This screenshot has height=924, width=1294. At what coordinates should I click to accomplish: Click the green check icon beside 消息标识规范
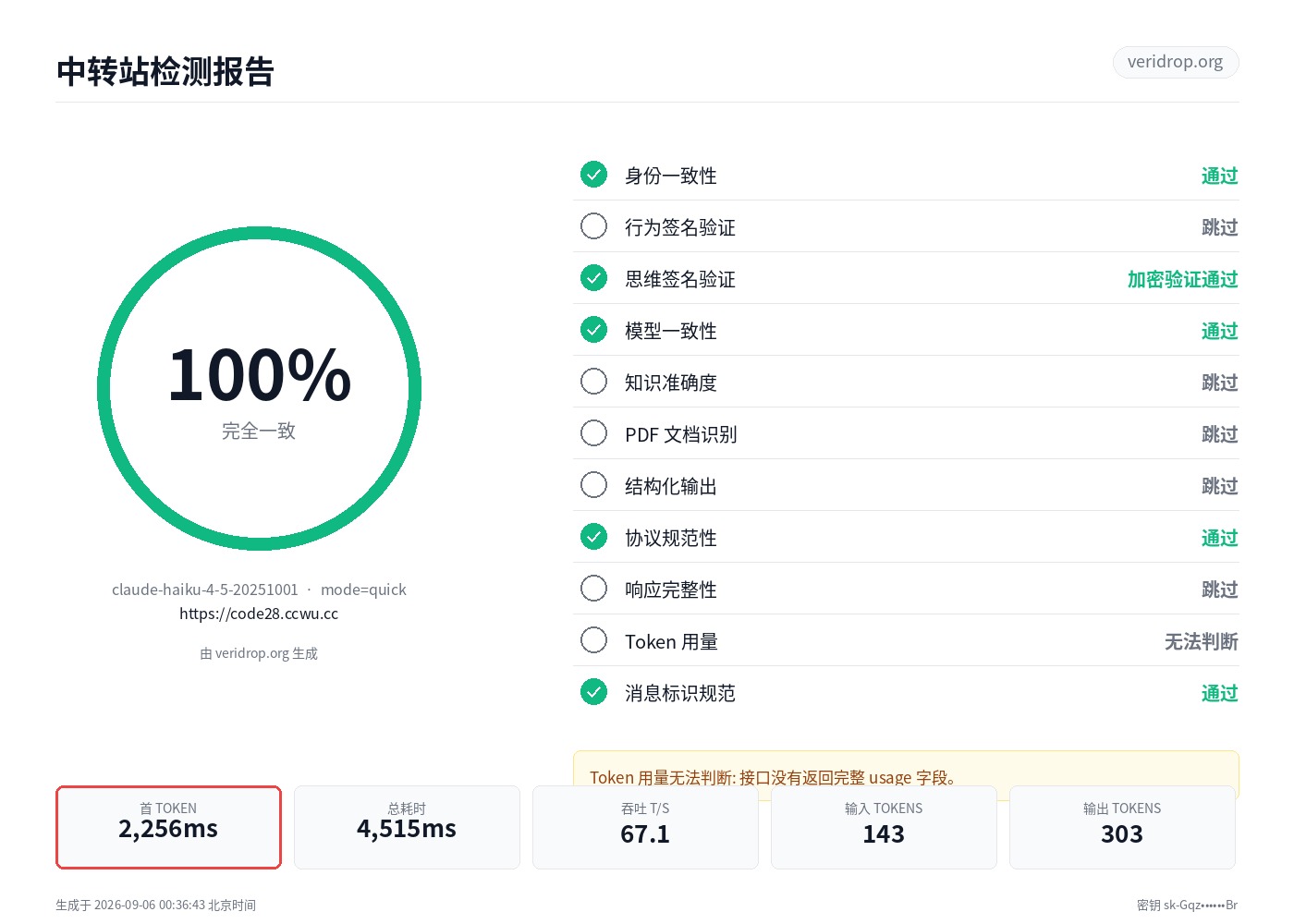pos(593,692)
